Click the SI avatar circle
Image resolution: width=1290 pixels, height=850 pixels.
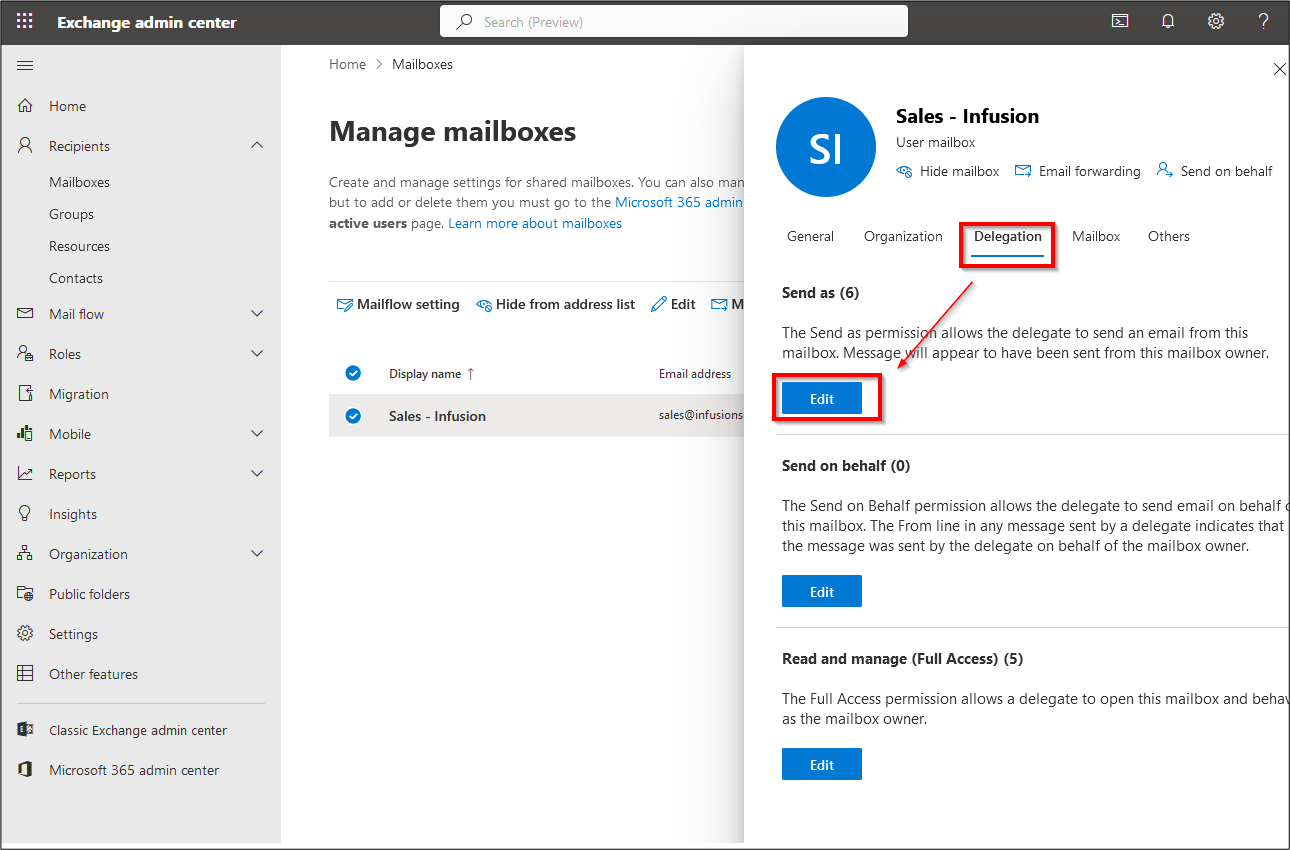point(826,147)
